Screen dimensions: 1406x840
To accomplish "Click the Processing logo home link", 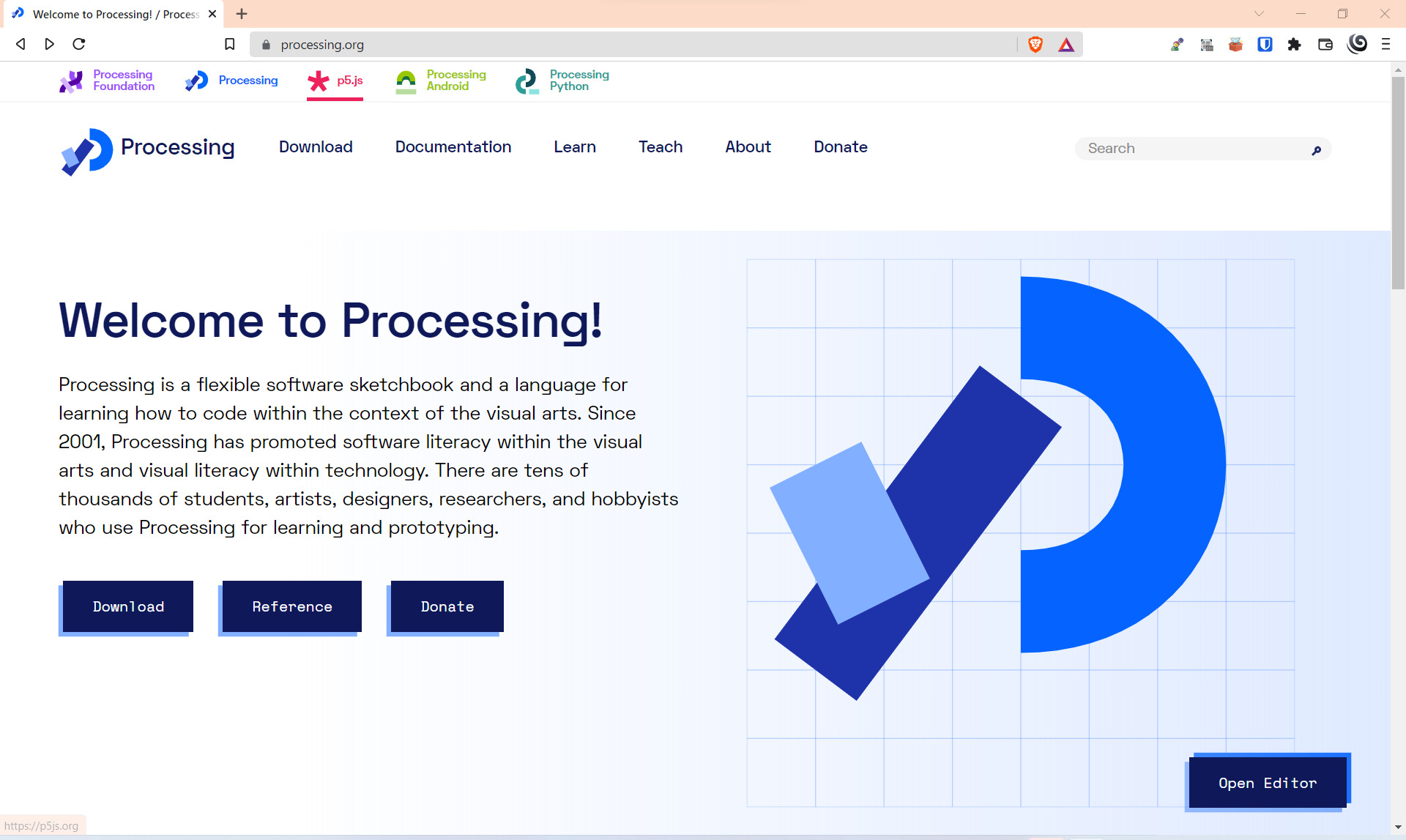I will coord(147,150).
